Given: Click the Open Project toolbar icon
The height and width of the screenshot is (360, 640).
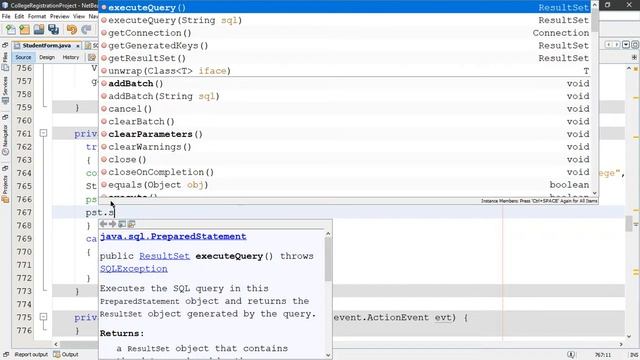Looking at the screenshot, I should click(x=39, y=29).
